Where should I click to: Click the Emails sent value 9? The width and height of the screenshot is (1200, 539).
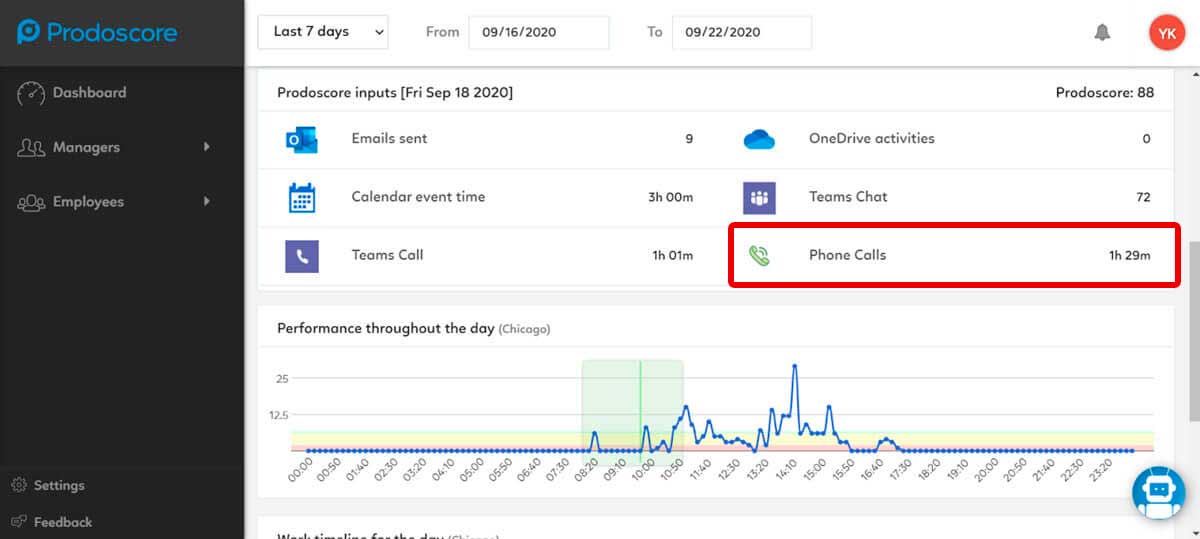[689, 139]
